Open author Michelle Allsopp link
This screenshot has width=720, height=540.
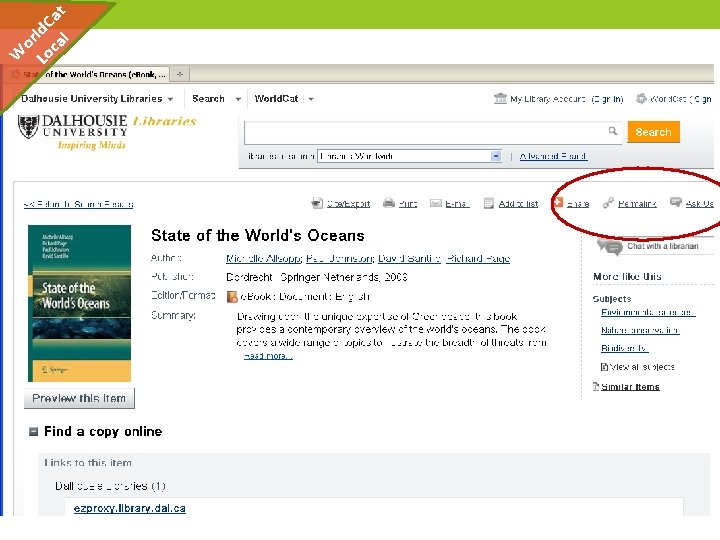point(264,259)
